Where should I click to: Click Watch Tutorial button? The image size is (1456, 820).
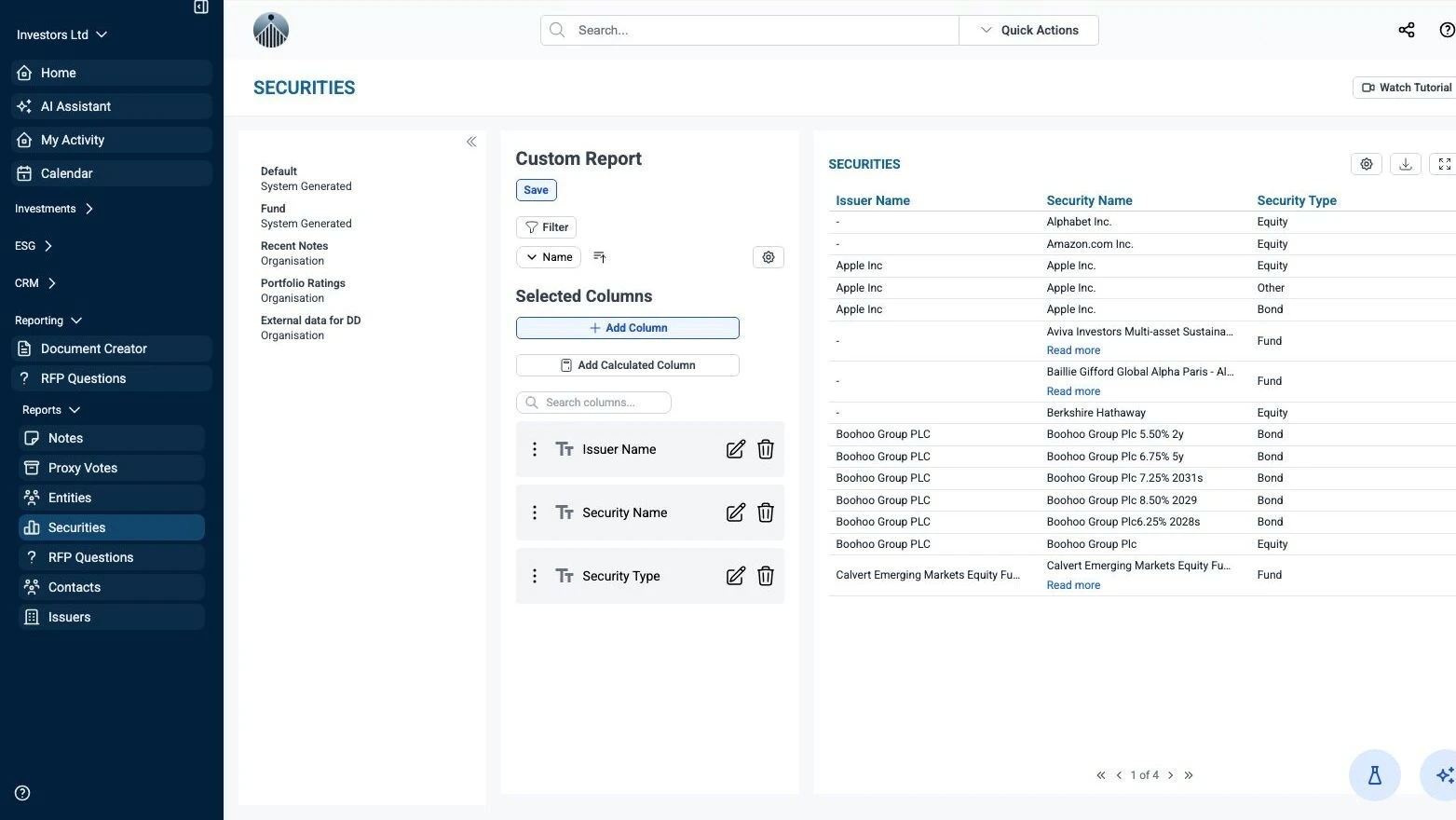tap(1407, 88)
